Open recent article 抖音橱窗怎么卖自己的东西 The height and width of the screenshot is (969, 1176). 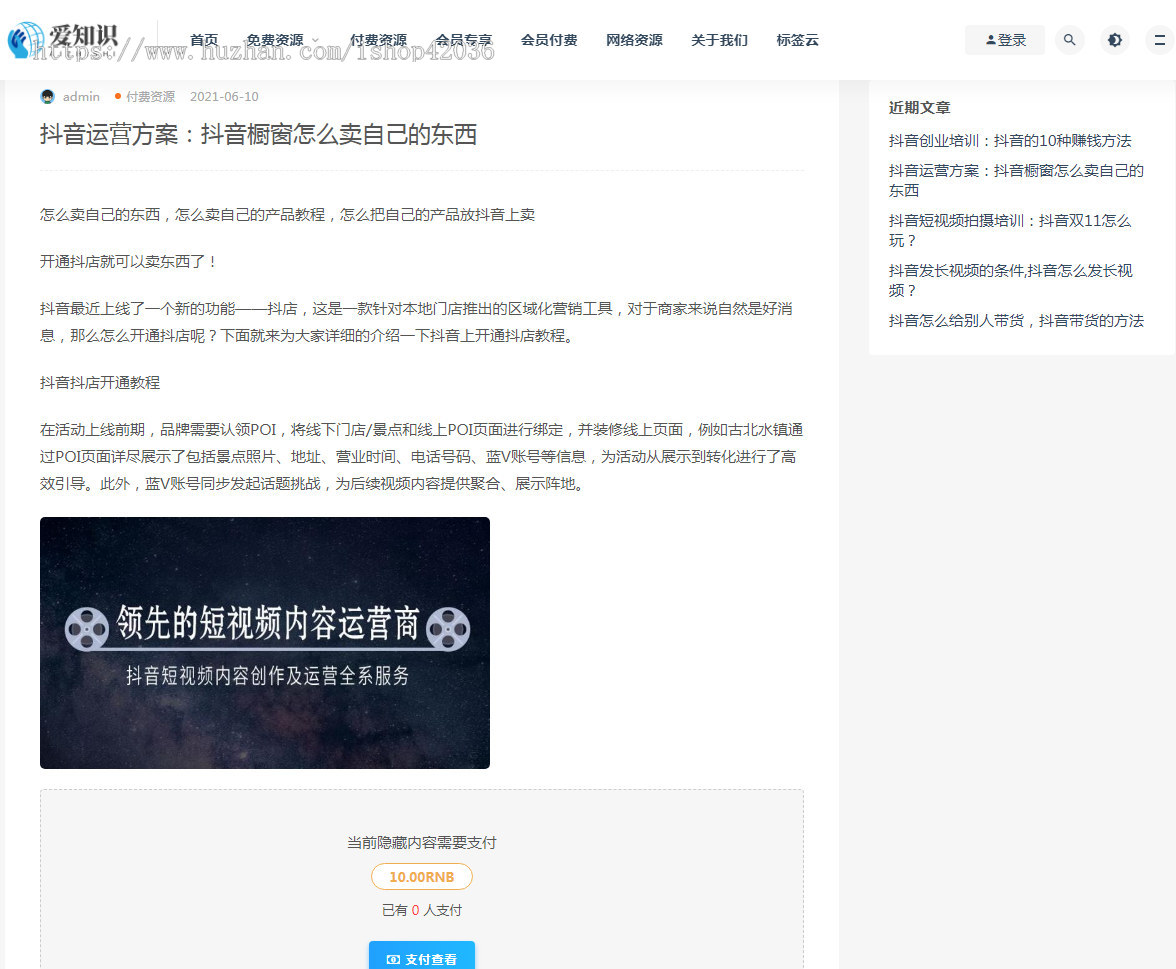(x=1016, y=180)
